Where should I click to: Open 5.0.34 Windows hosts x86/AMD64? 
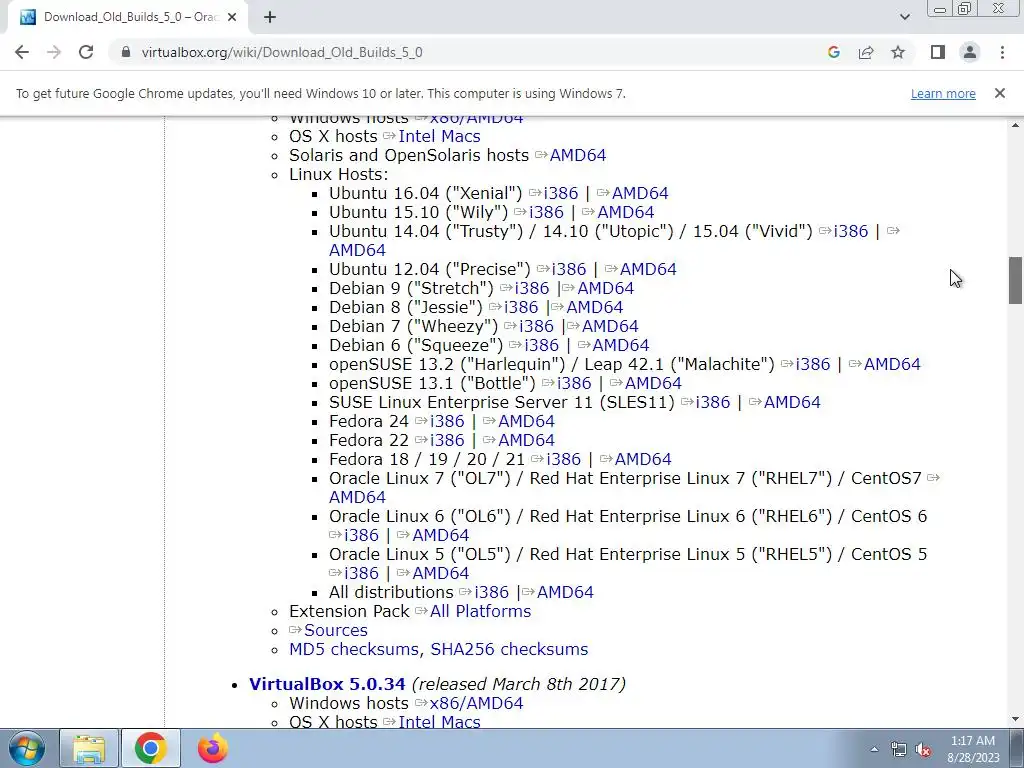tap(476, 703)
